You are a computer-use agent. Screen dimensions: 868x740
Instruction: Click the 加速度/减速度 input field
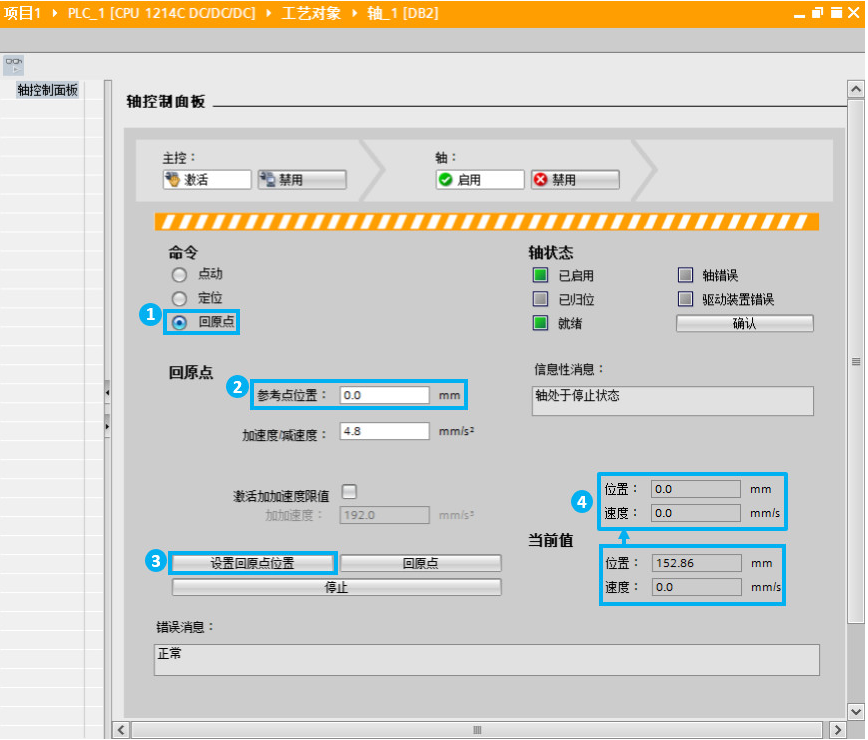pyautogui.click(x=384, y=431)
